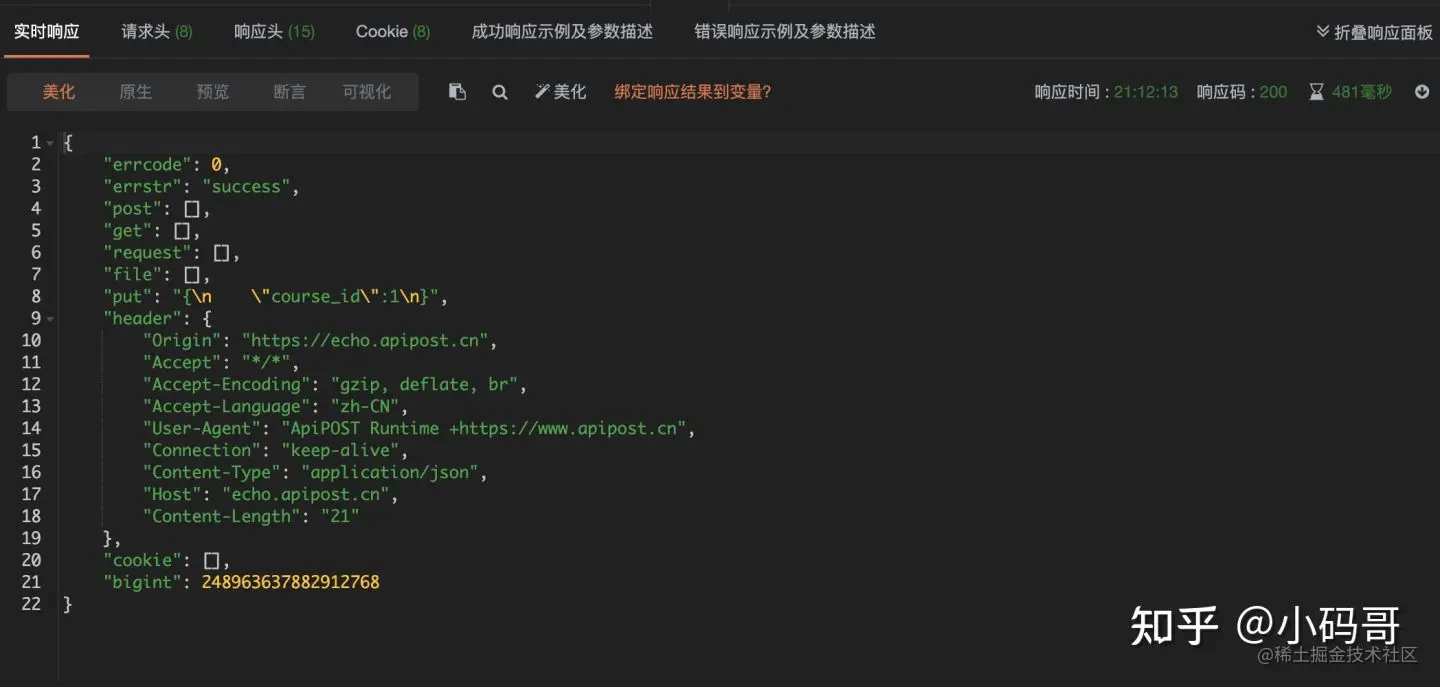Copy the response with the clipboard icon
The image size is (1440, 687).
point(457,92)
